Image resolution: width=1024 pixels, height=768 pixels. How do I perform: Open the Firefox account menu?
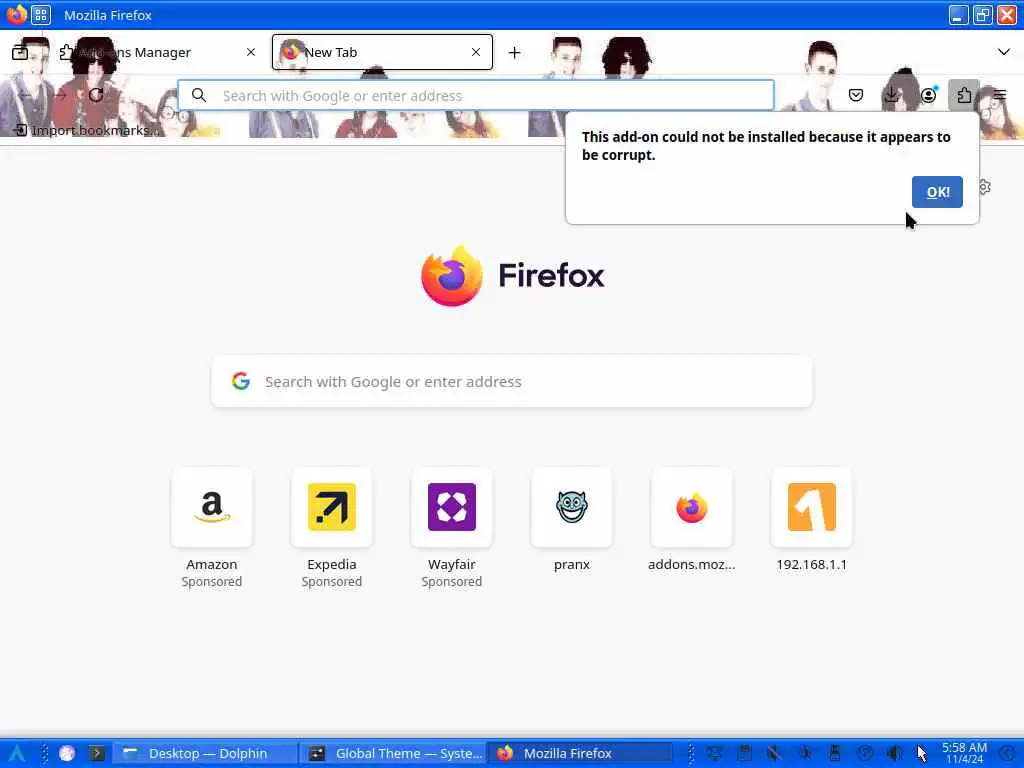coord(928,95)
